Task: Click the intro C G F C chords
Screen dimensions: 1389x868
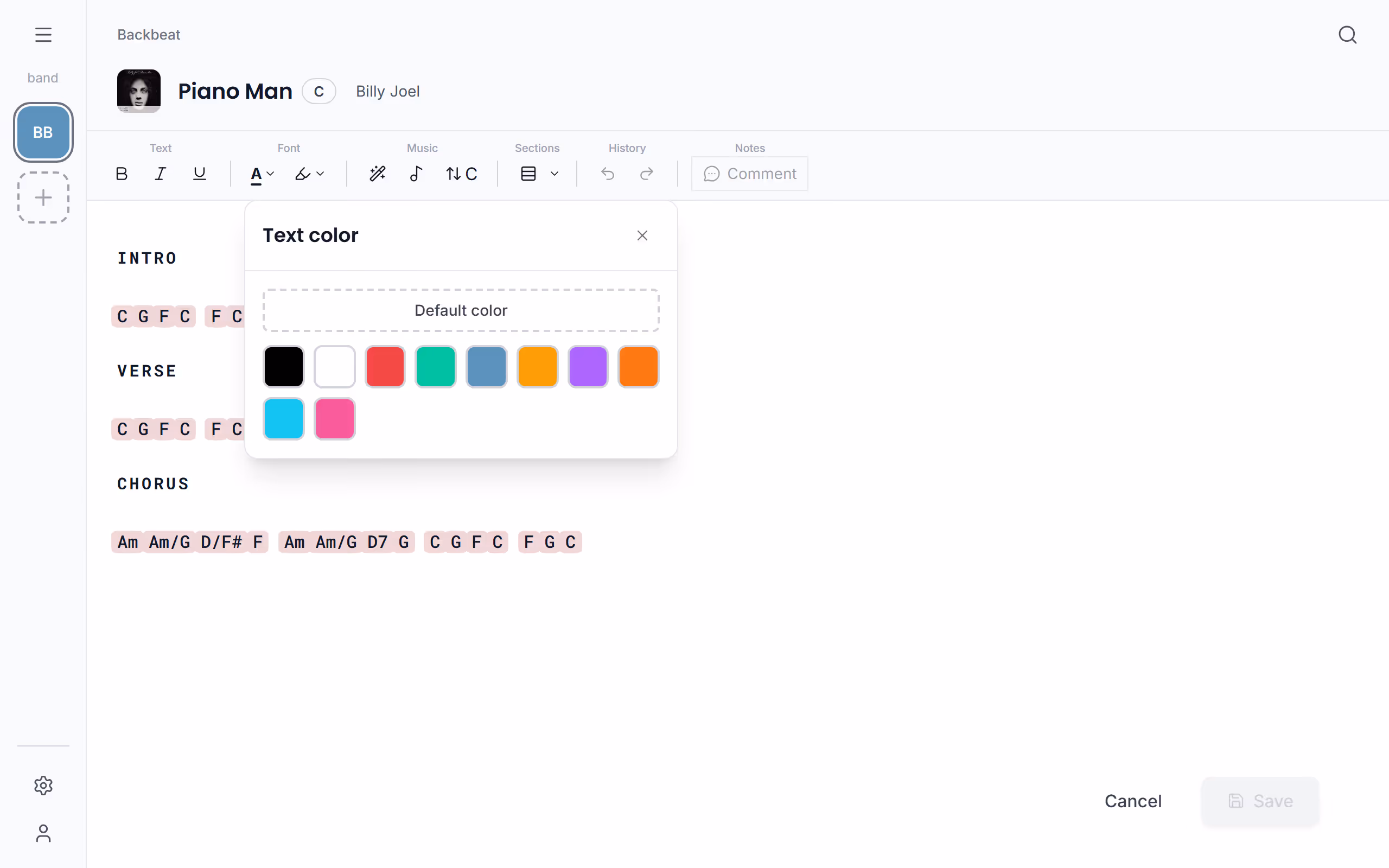Action: click(153, 316)
